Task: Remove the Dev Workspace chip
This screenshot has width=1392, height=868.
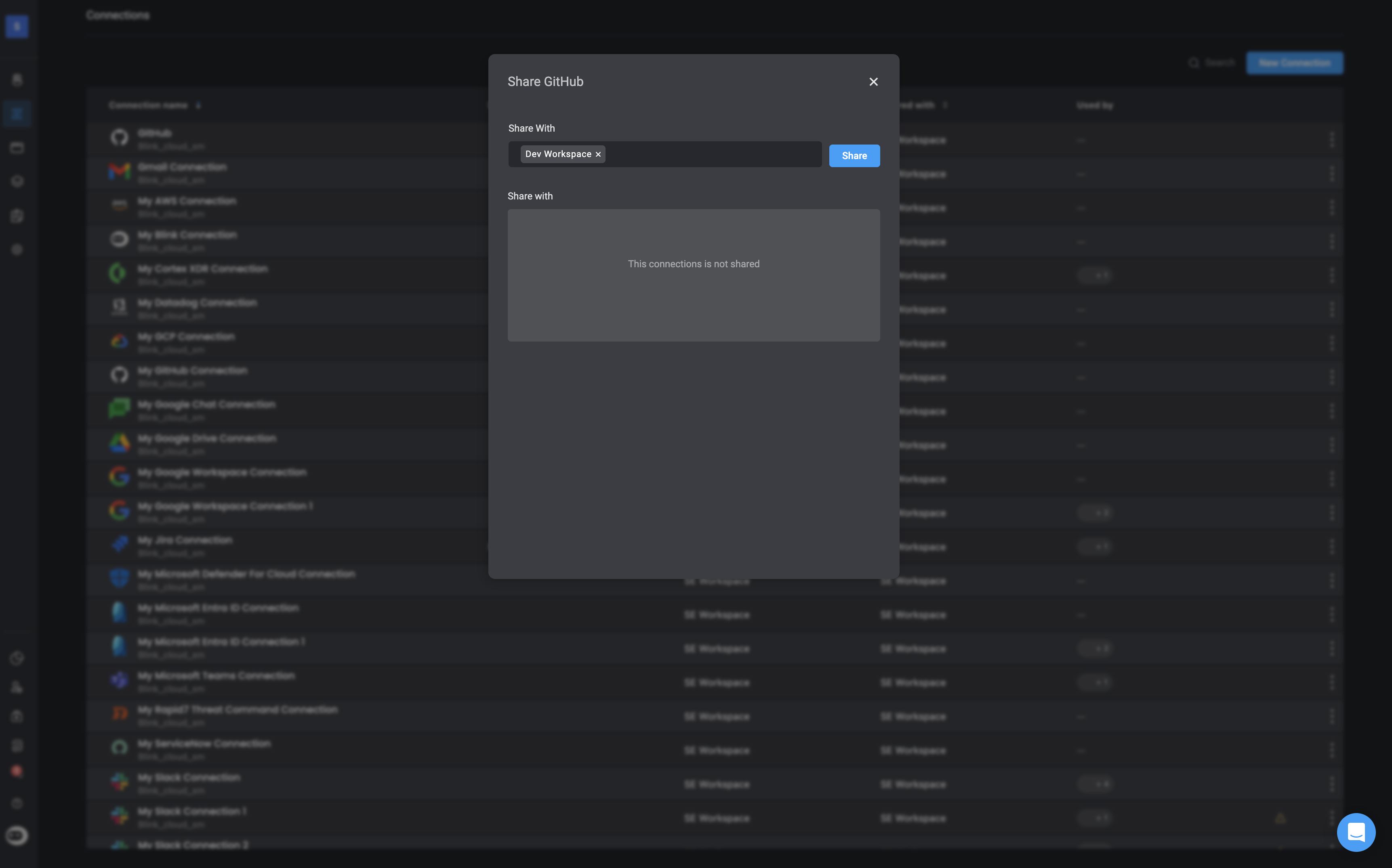Action: click(x=598, y=155)
